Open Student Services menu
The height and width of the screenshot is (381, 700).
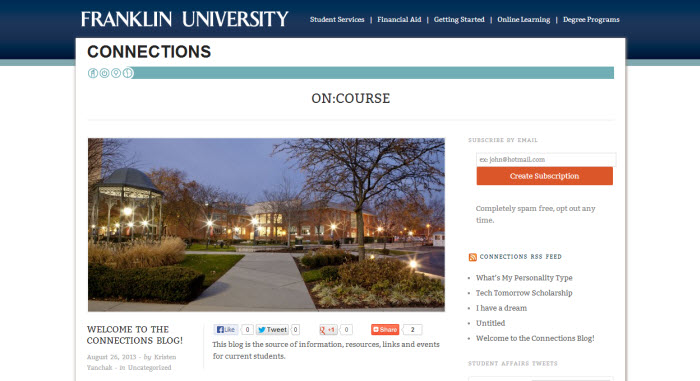click(x=337, y=19)
